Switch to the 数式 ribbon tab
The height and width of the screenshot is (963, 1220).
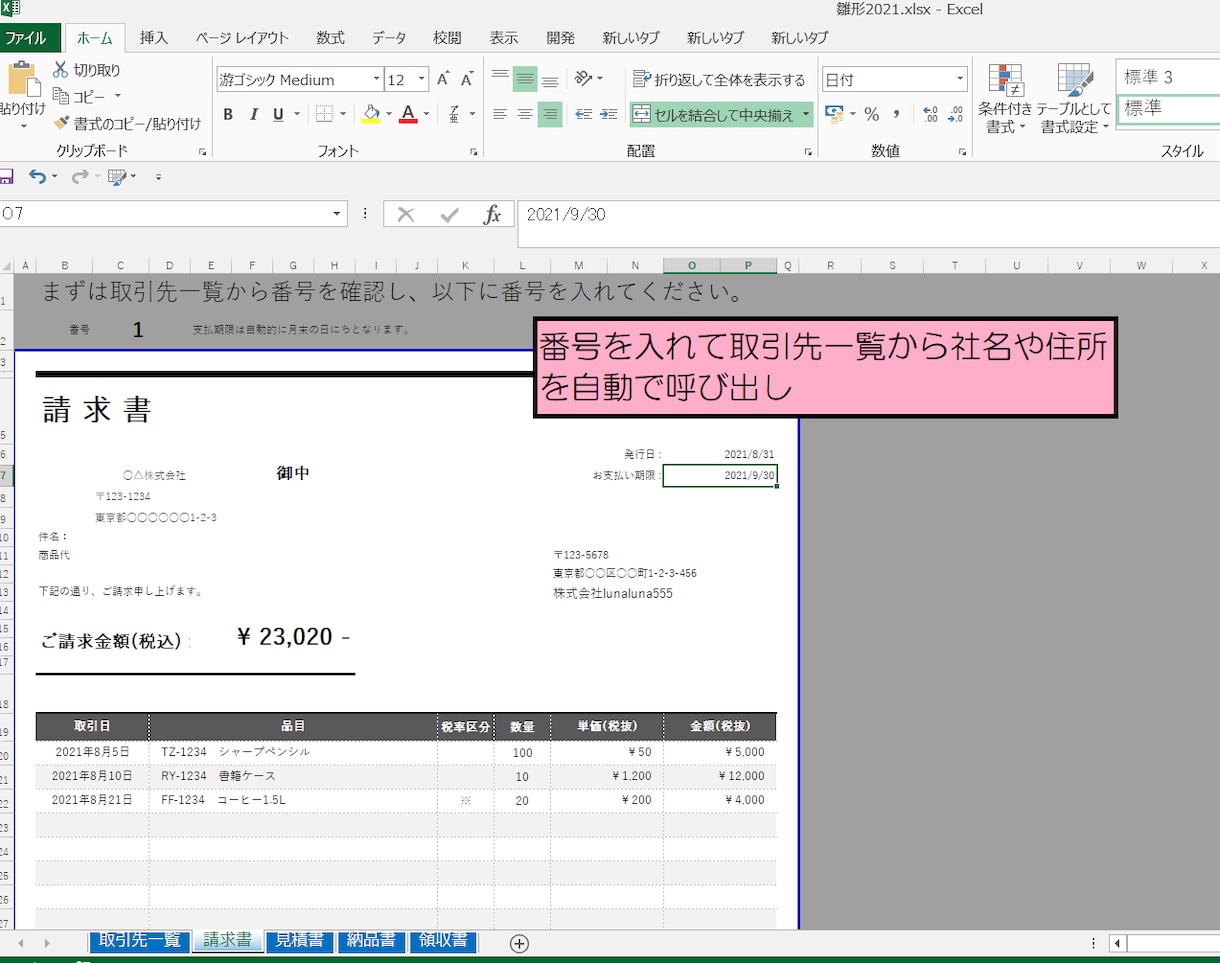pyautogui.click(x=330, y=38)
